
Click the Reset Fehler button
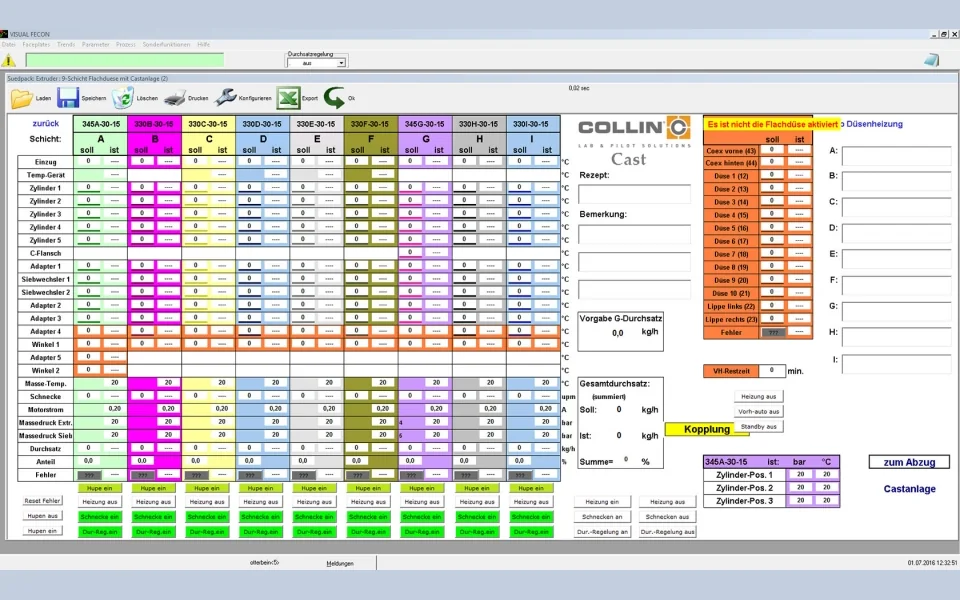(x=43, y=501)
